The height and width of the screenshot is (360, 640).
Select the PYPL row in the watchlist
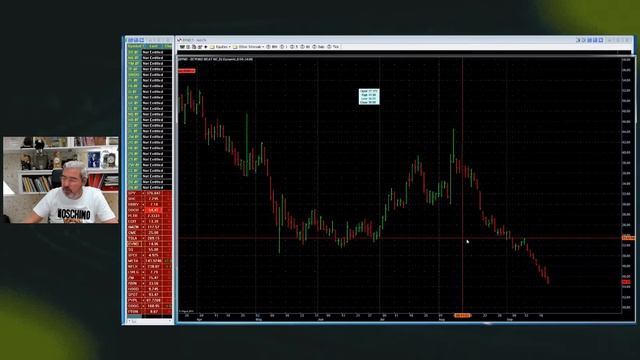click(x=149, y=300)
